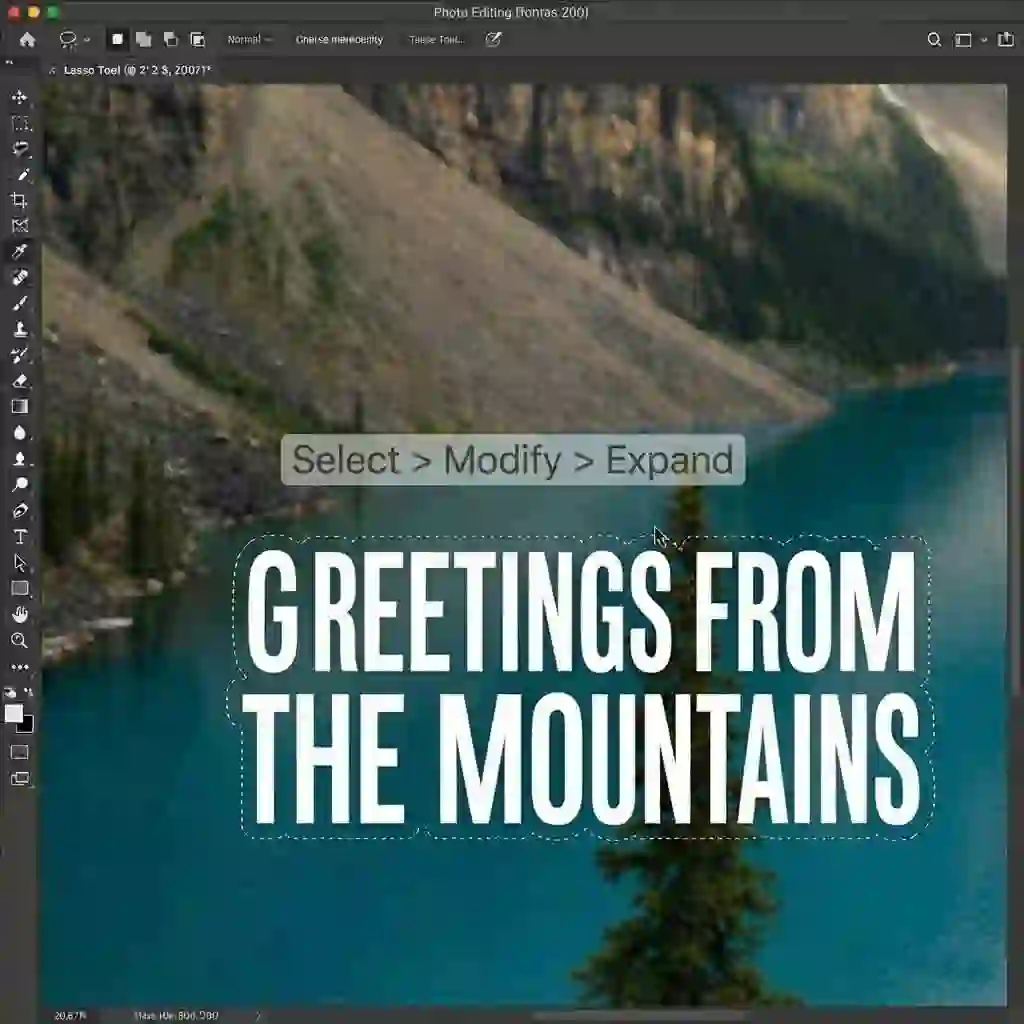The image size is (1024, 1024).
Task: Activate the Eyedropper tool
Action: pyautogui.click(x=18, y=252)
